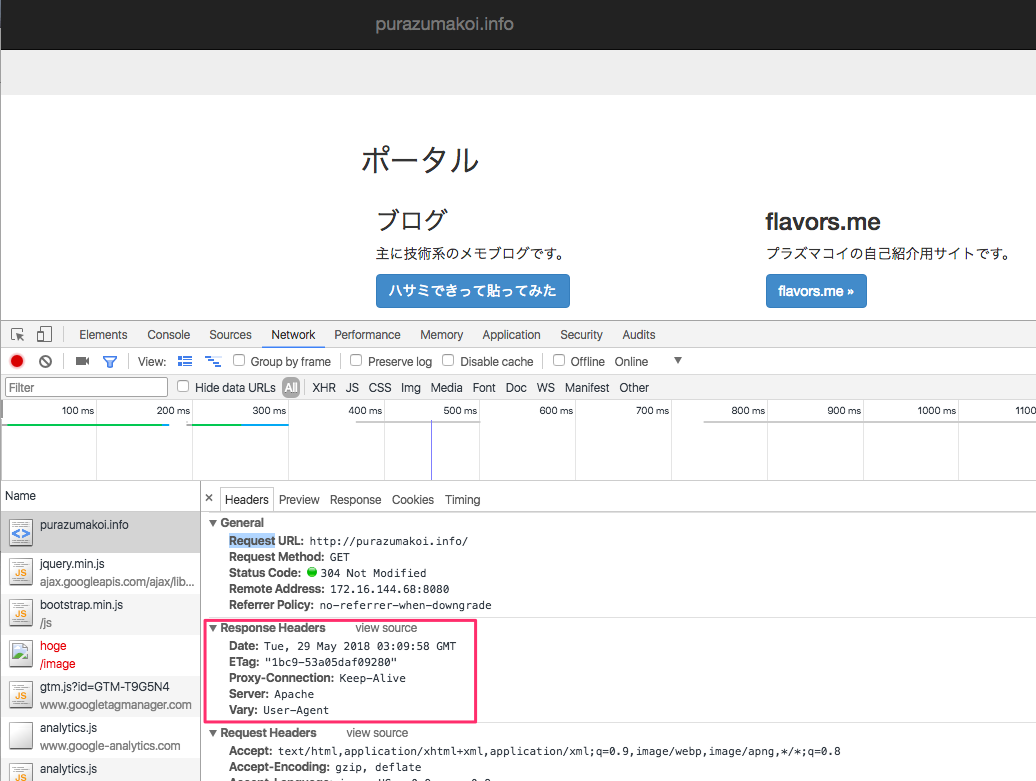The width and height of the screenshot is (1036, 781).
Task: Click the blue Japanese blog button
Action: pyautogui.click(x=472, y=291)
